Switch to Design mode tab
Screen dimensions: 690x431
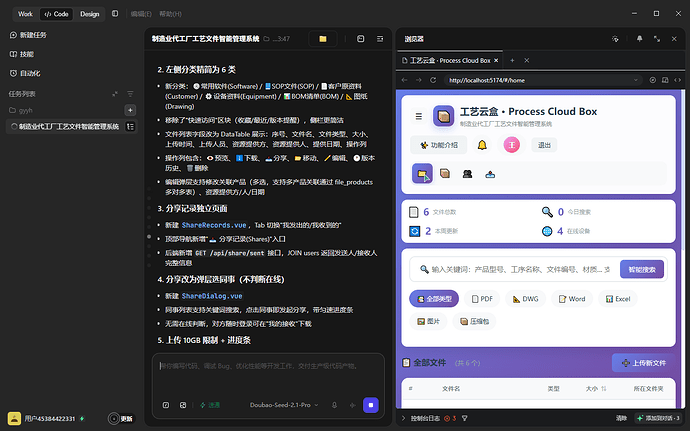tap(89, 14)
